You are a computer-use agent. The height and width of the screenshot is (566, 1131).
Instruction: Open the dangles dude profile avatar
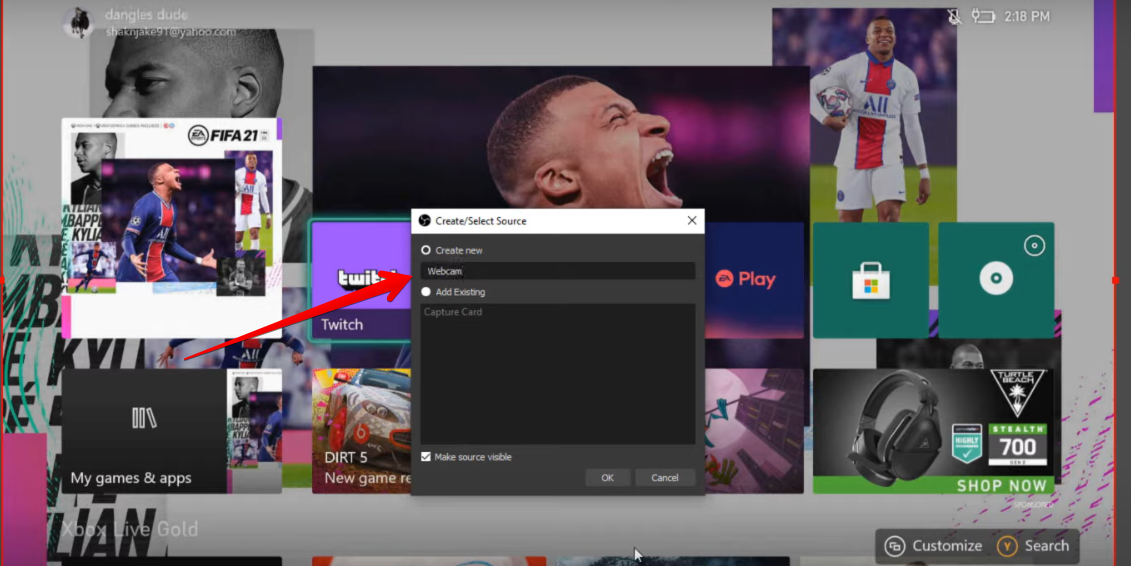(x=77, y=22)
